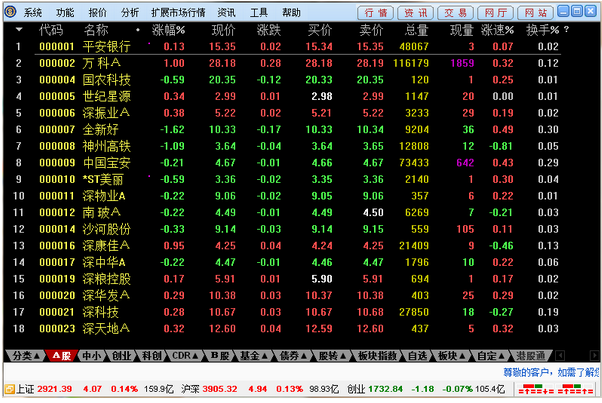
Task: Open the 扩展市场行情 menu
Action: coord(178,13)
